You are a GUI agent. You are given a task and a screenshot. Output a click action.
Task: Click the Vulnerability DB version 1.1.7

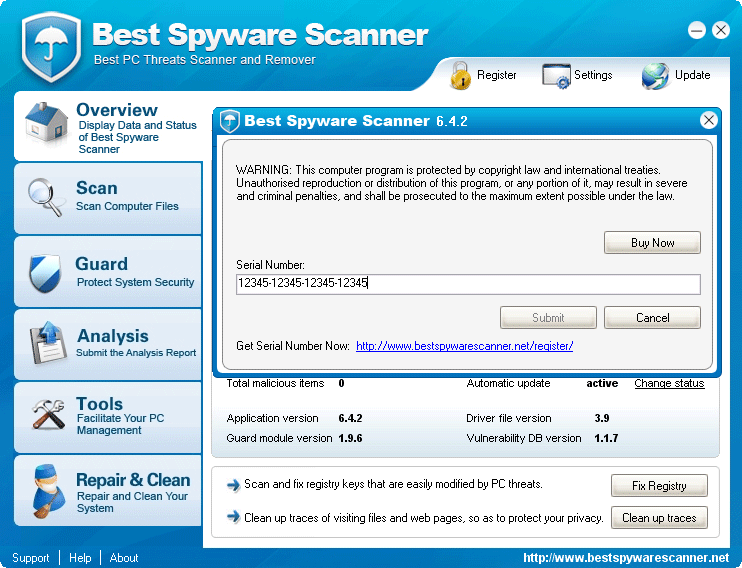606,438
